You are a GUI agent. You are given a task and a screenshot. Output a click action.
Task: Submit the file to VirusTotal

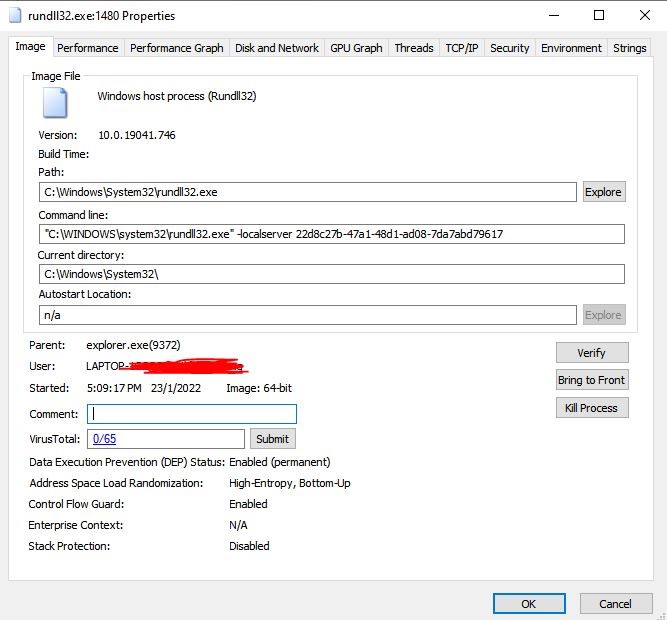(273, 439)
